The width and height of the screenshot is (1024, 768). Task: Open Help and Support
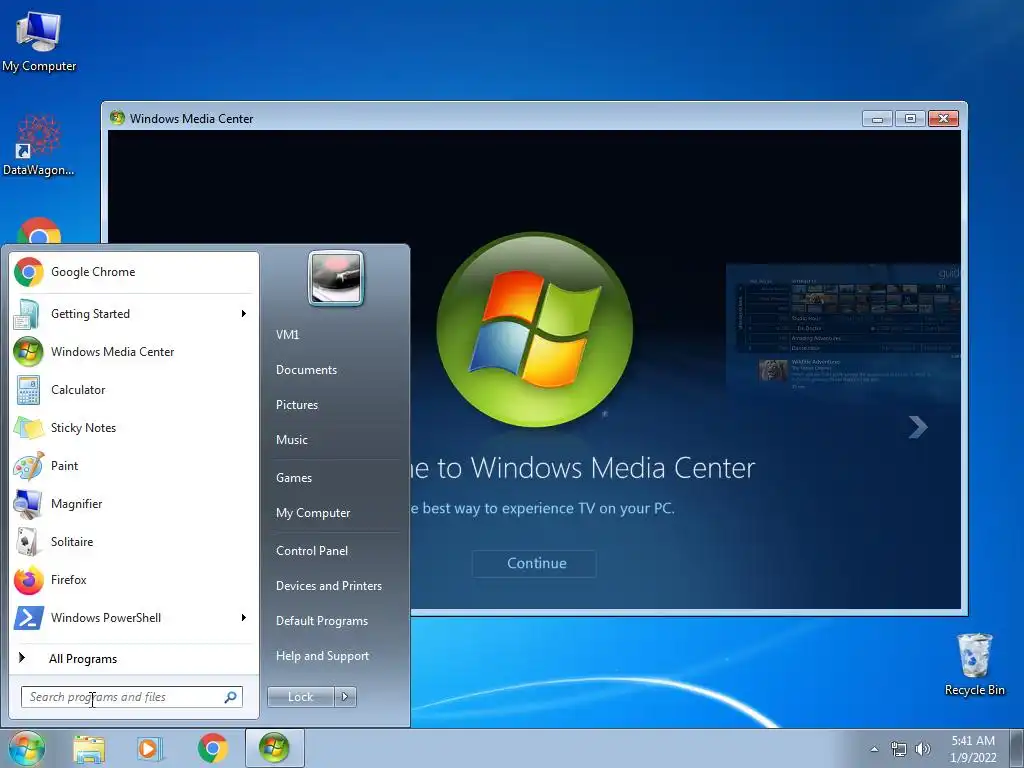click(x=323, y=656)
